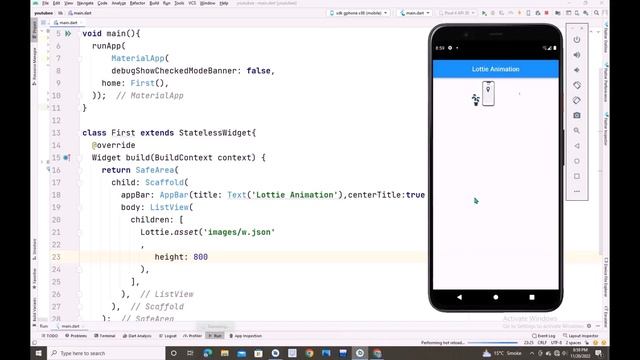Open the Navigate menu
The image size is (640, 360).
click(x=85, y=3)
